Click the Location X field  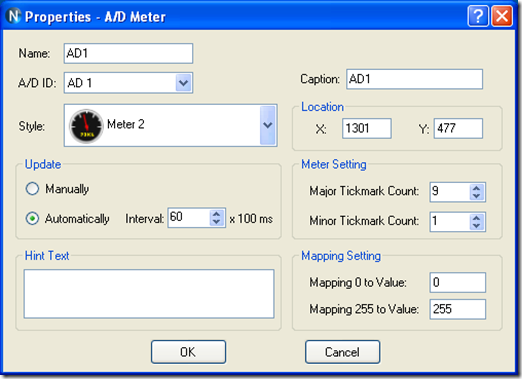click(367, 128)
